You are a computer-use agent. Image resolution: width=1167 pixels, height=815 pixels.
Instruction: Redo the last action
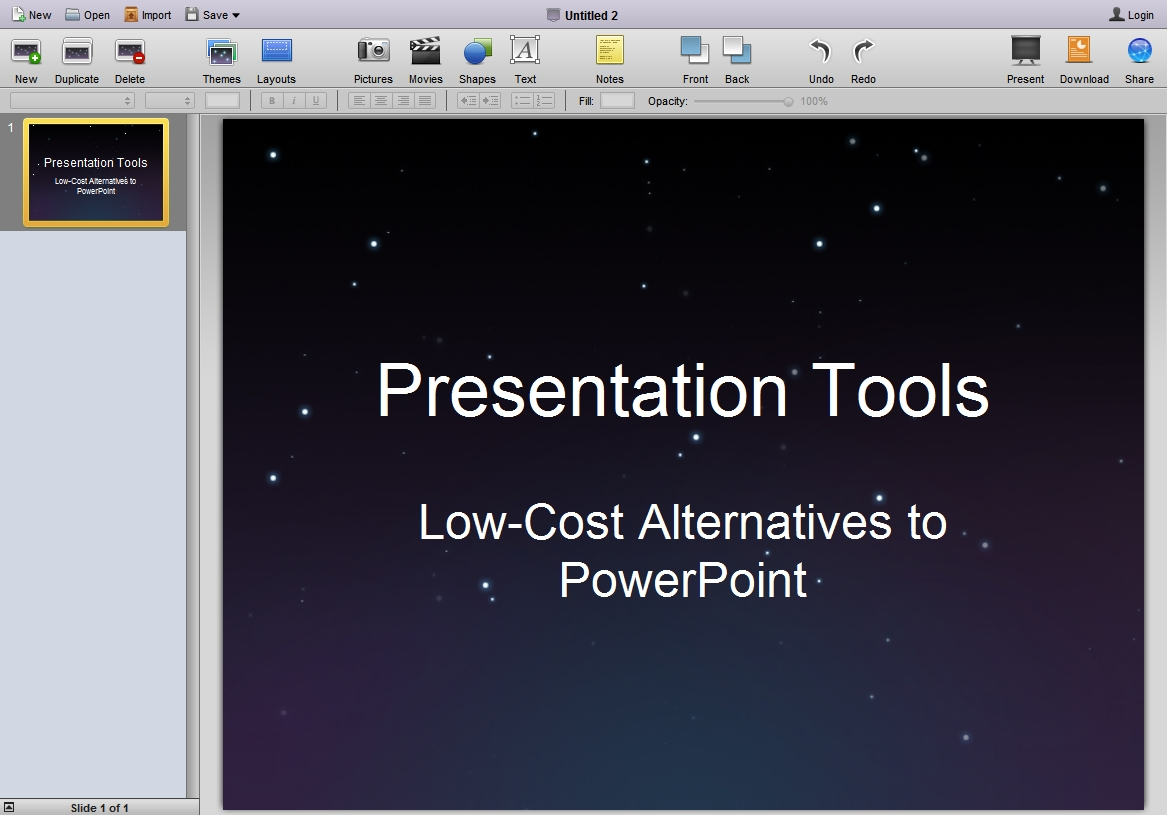[x=863, y=60]
